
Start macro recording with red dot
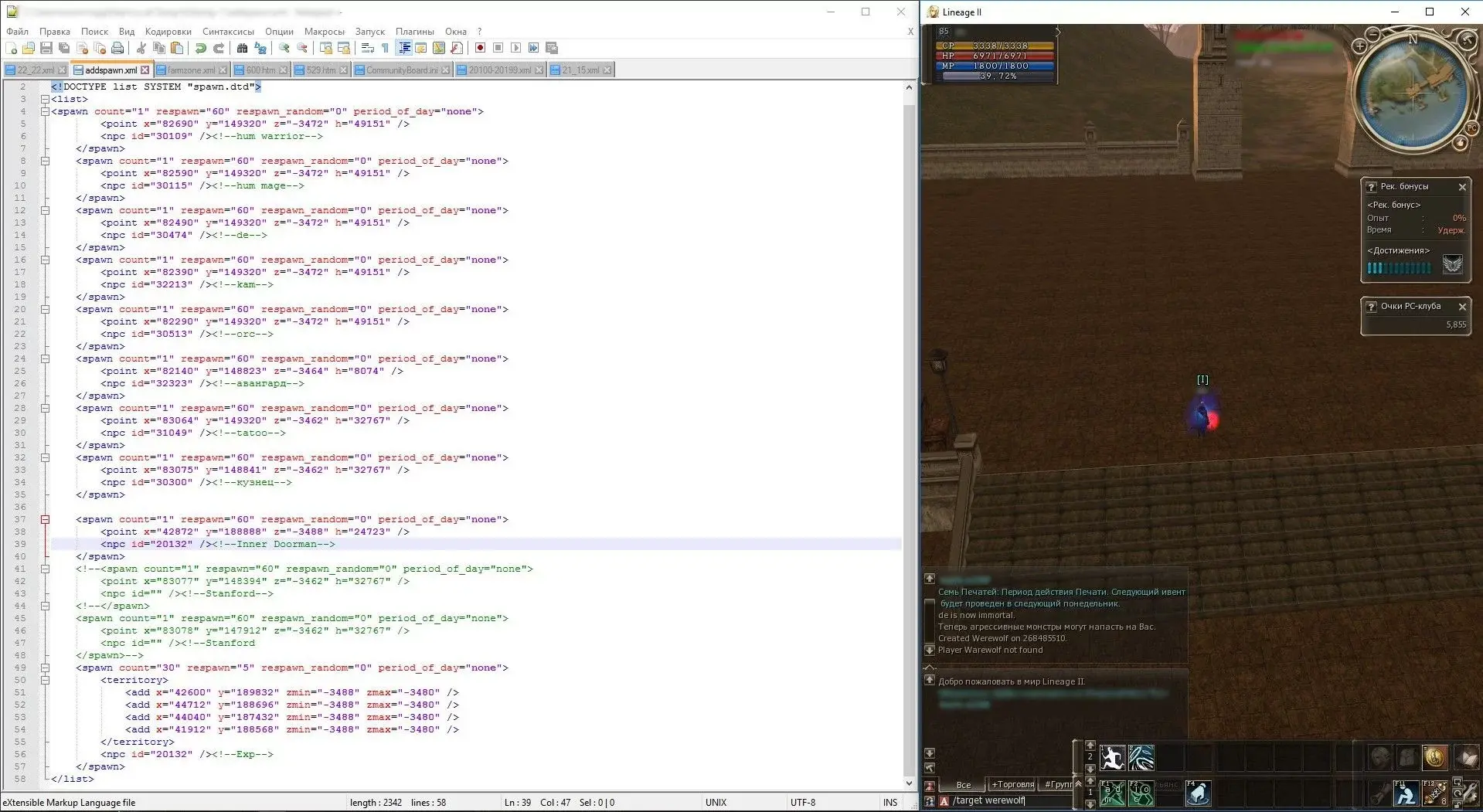point(480,48)
